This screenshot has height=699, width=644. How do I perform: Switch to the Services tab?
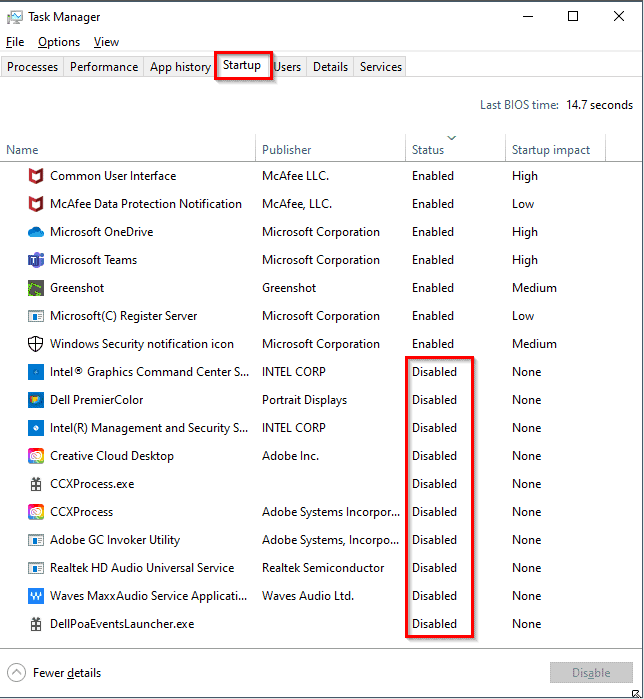(381, 67)
